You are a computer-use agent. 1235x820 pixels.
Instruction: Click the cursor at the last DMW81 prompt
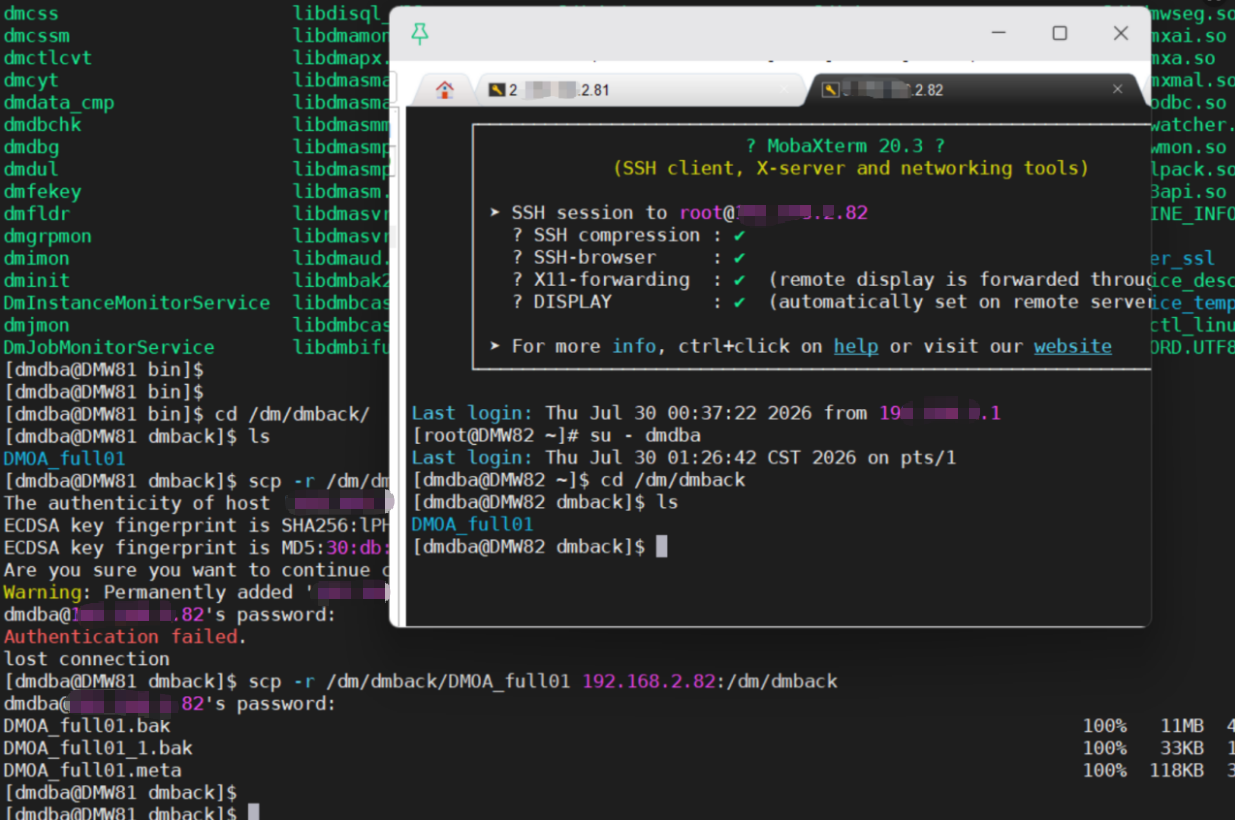253,811
